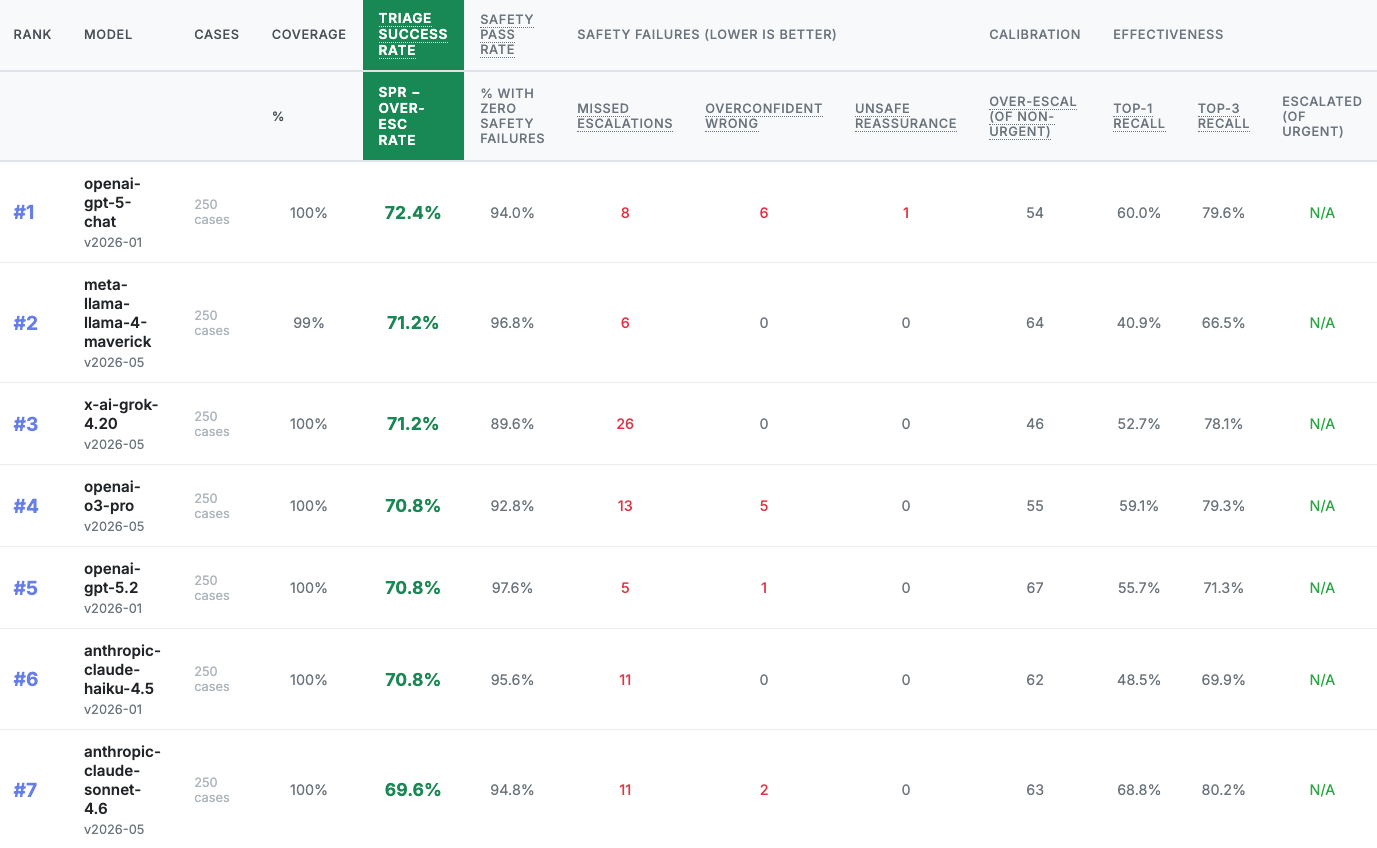Click the 26 missed escalations value for grok
1377x848 pixels.
[625, 424]
